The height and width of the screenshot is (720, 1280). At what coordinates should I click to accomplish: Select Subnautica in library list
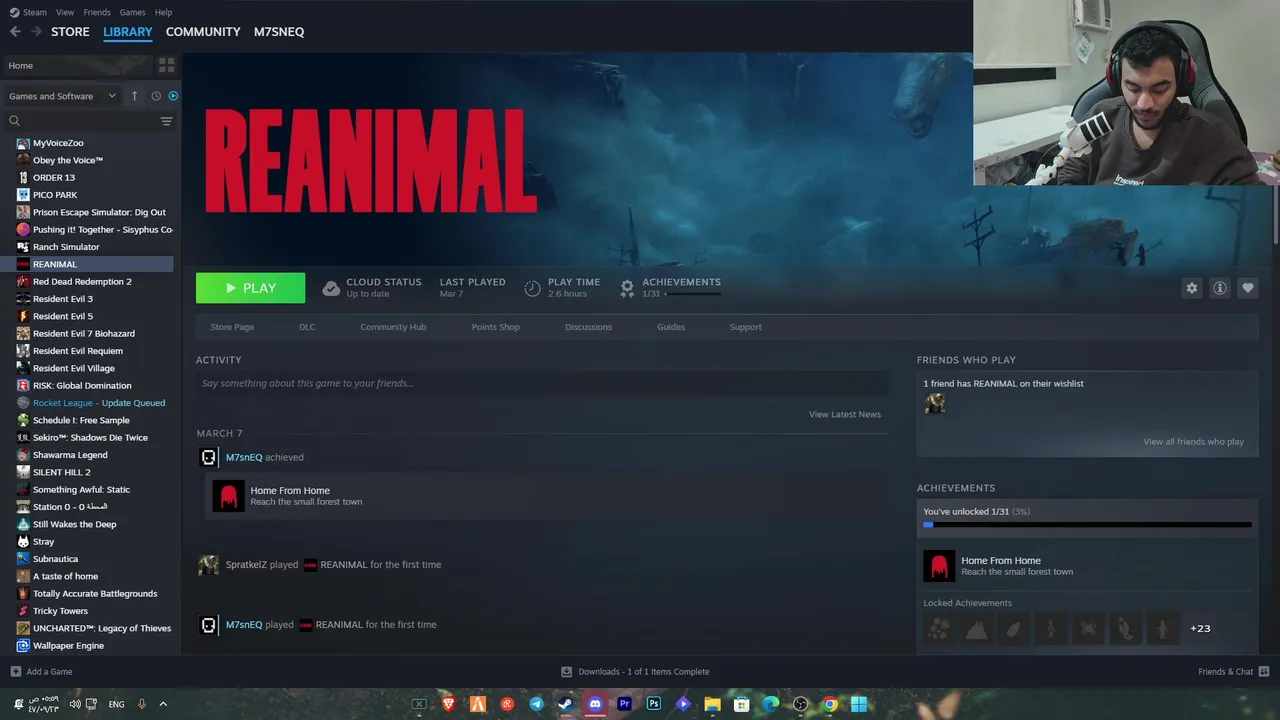(55, 559)
